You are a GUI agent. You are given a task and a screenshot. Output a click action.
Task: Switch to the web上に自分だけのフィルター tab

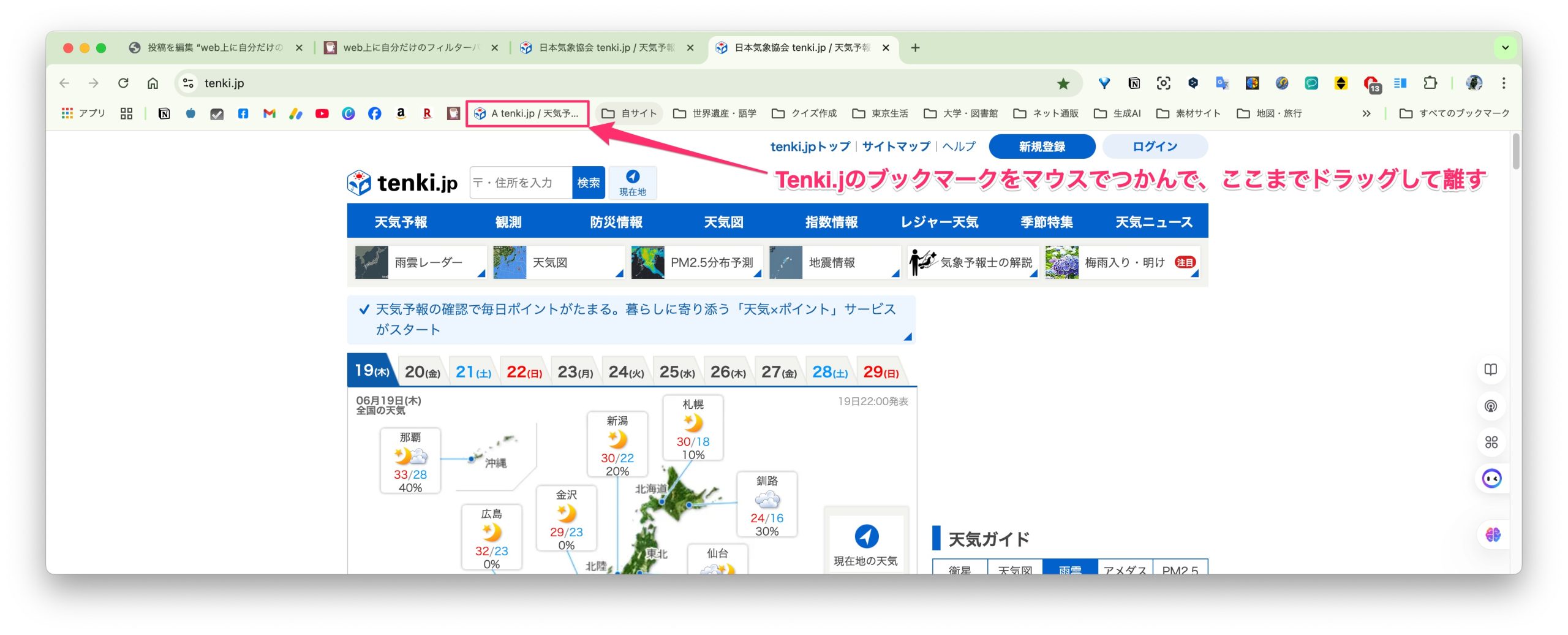click(x=412, y=48)
